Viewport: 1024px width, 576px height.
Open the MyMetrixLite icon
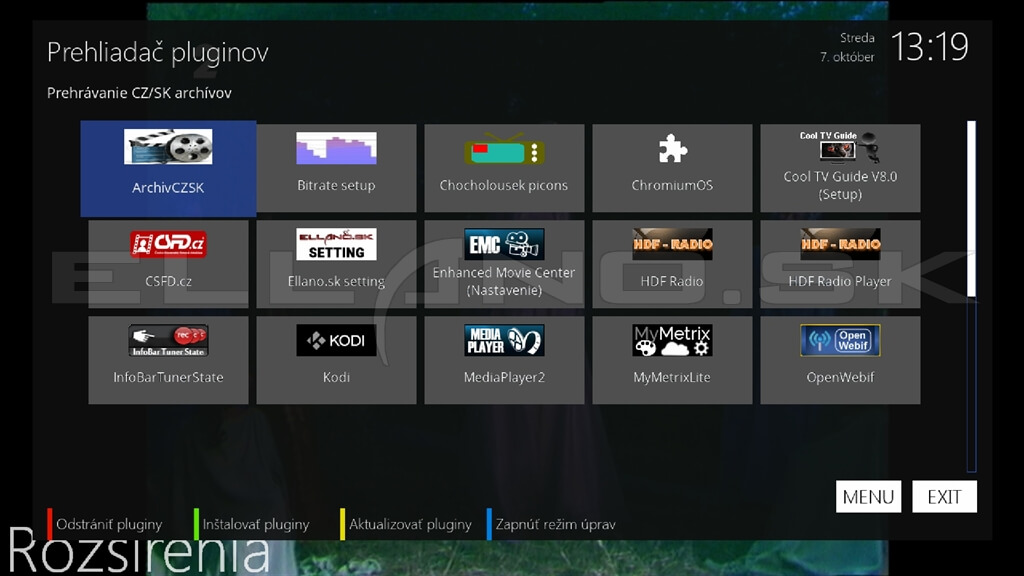(672, 340)
